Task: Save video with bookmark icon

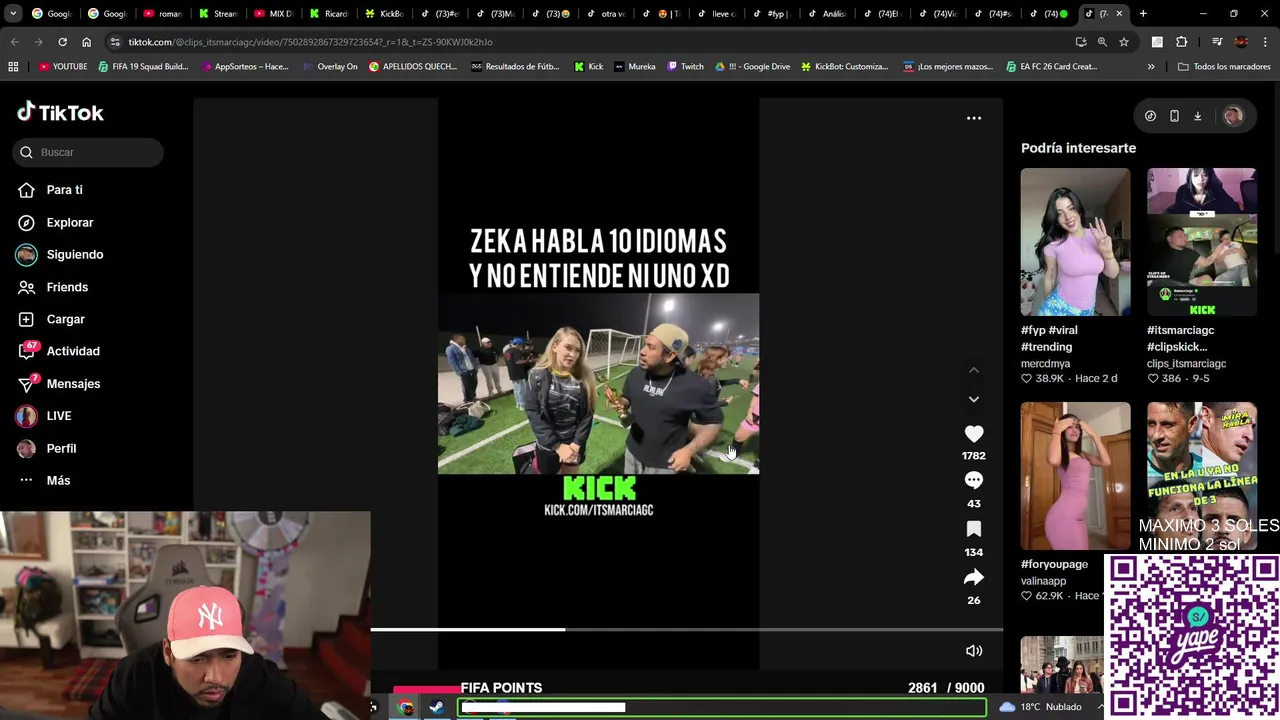Action: click(974, 529)
